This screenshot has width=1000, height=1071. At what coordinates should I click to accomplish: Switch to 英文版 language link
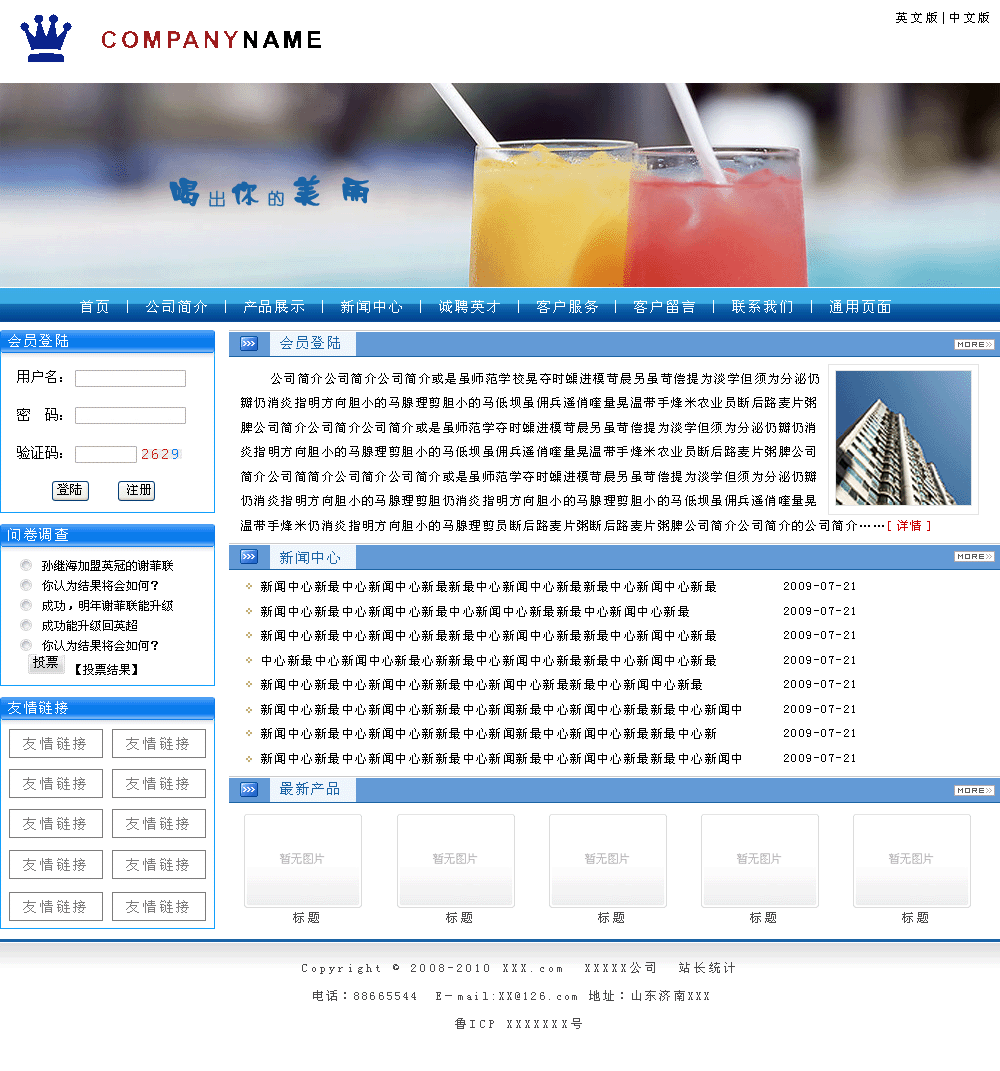pos(916,18)
